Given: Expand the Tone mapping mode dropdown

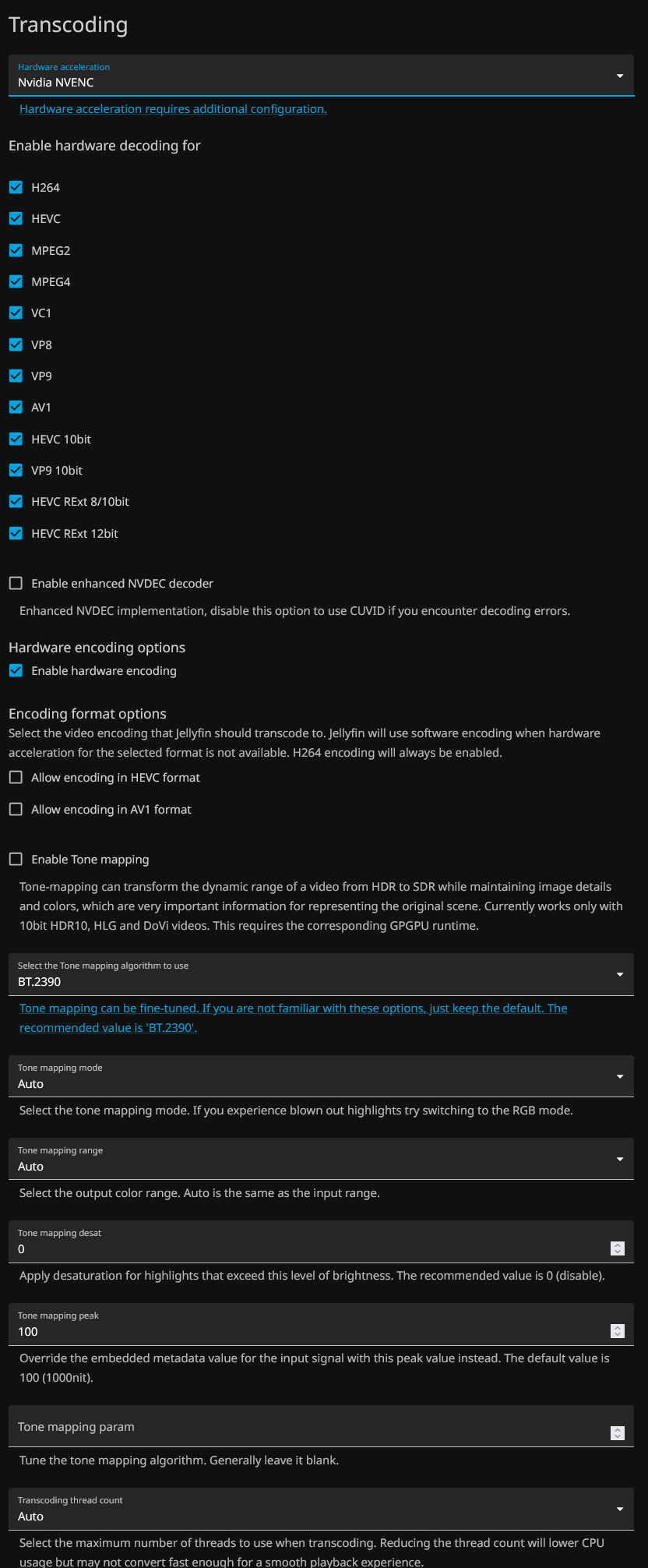Looking at the screenshot, I should pyautogui.click(x=321, y=1076).
